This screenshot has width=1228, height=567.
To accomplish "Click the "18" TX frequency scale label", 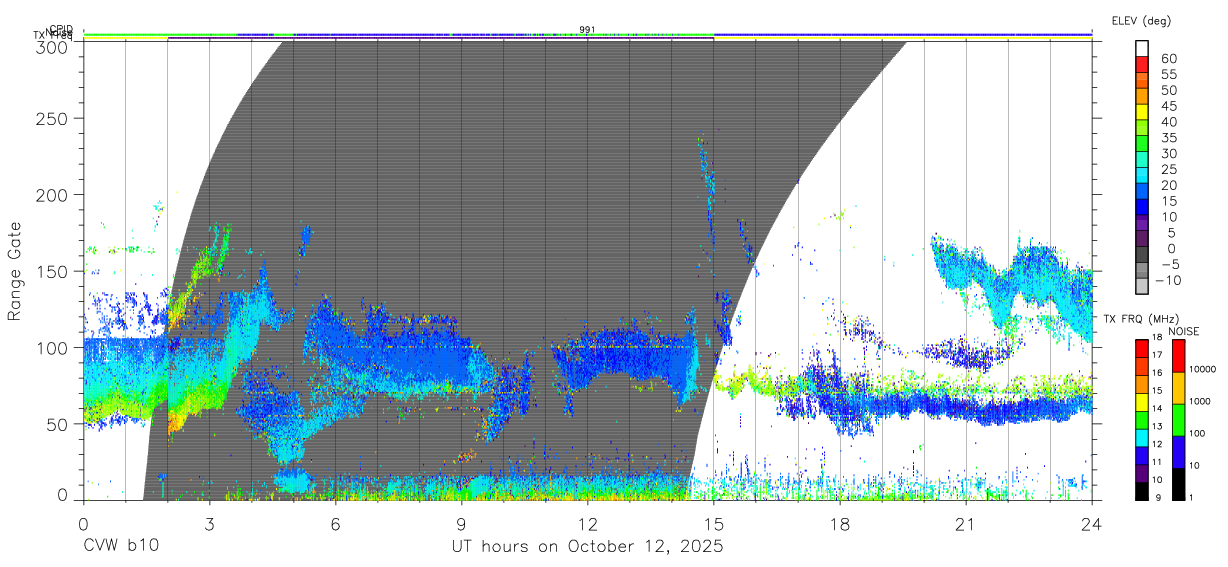I will [x=1157, y=338].
